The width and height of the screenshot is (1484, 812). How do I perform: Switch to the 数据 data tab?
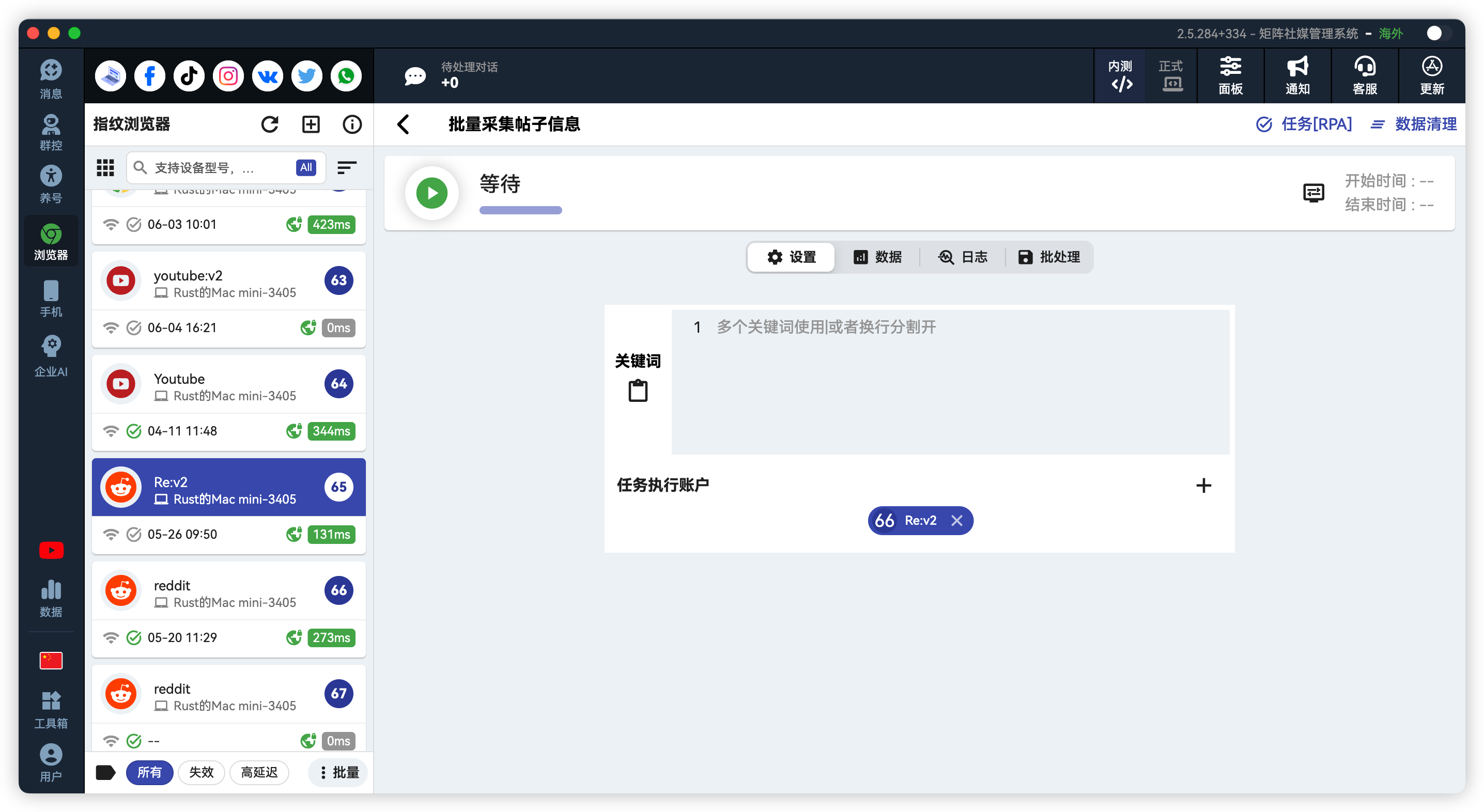click(877, 257)
